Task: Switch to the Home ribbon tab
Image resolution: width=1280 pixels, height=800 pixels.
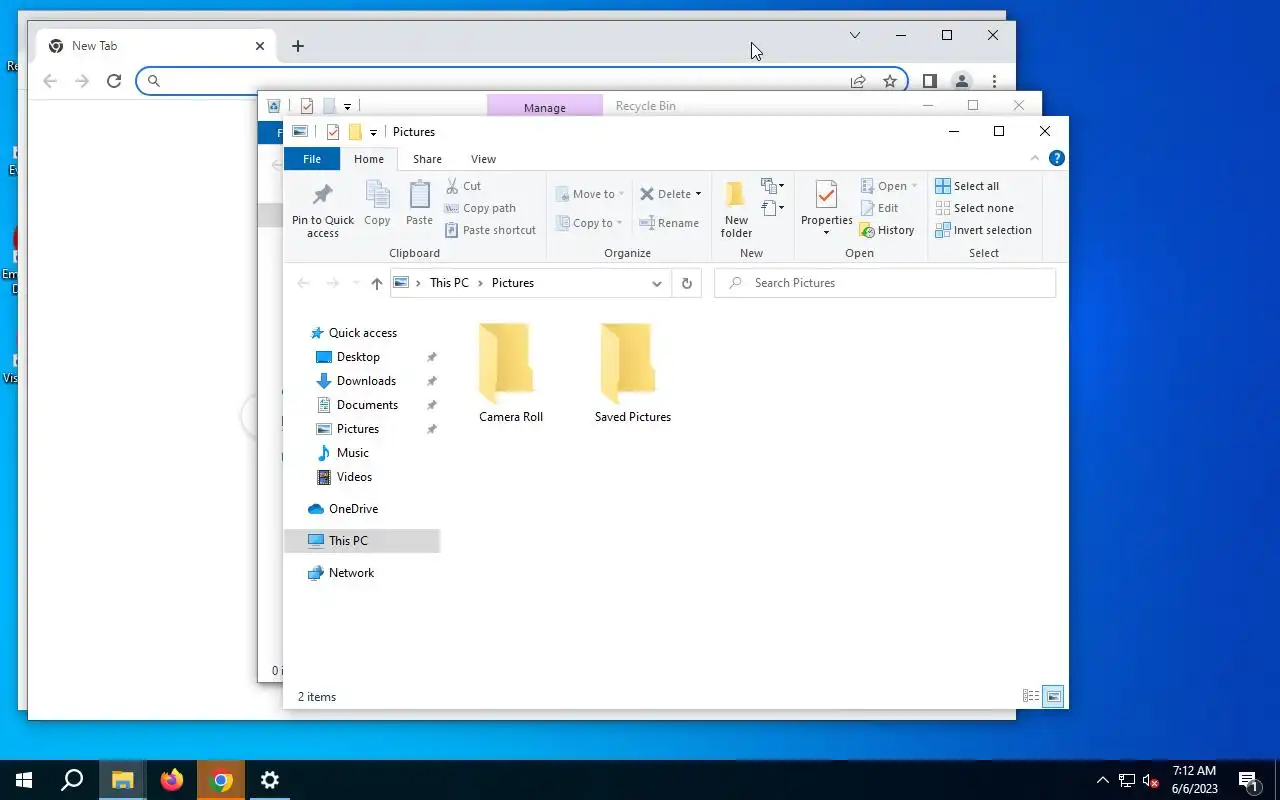Action: (x=368, y=159)
